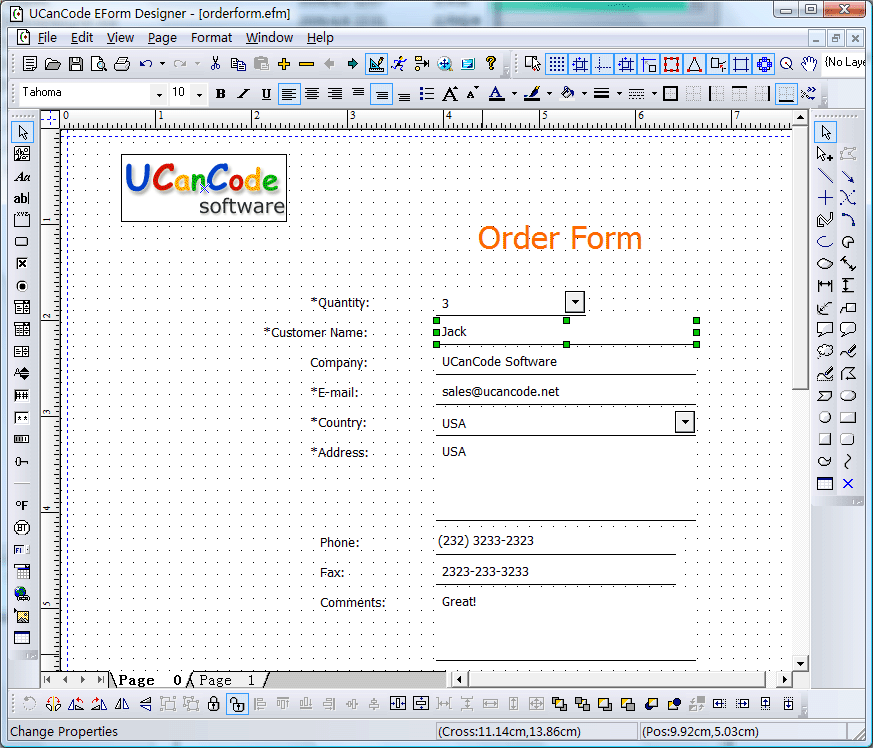The image size is (873, 748).
Task: Open the Window menu
Action: 269,38
